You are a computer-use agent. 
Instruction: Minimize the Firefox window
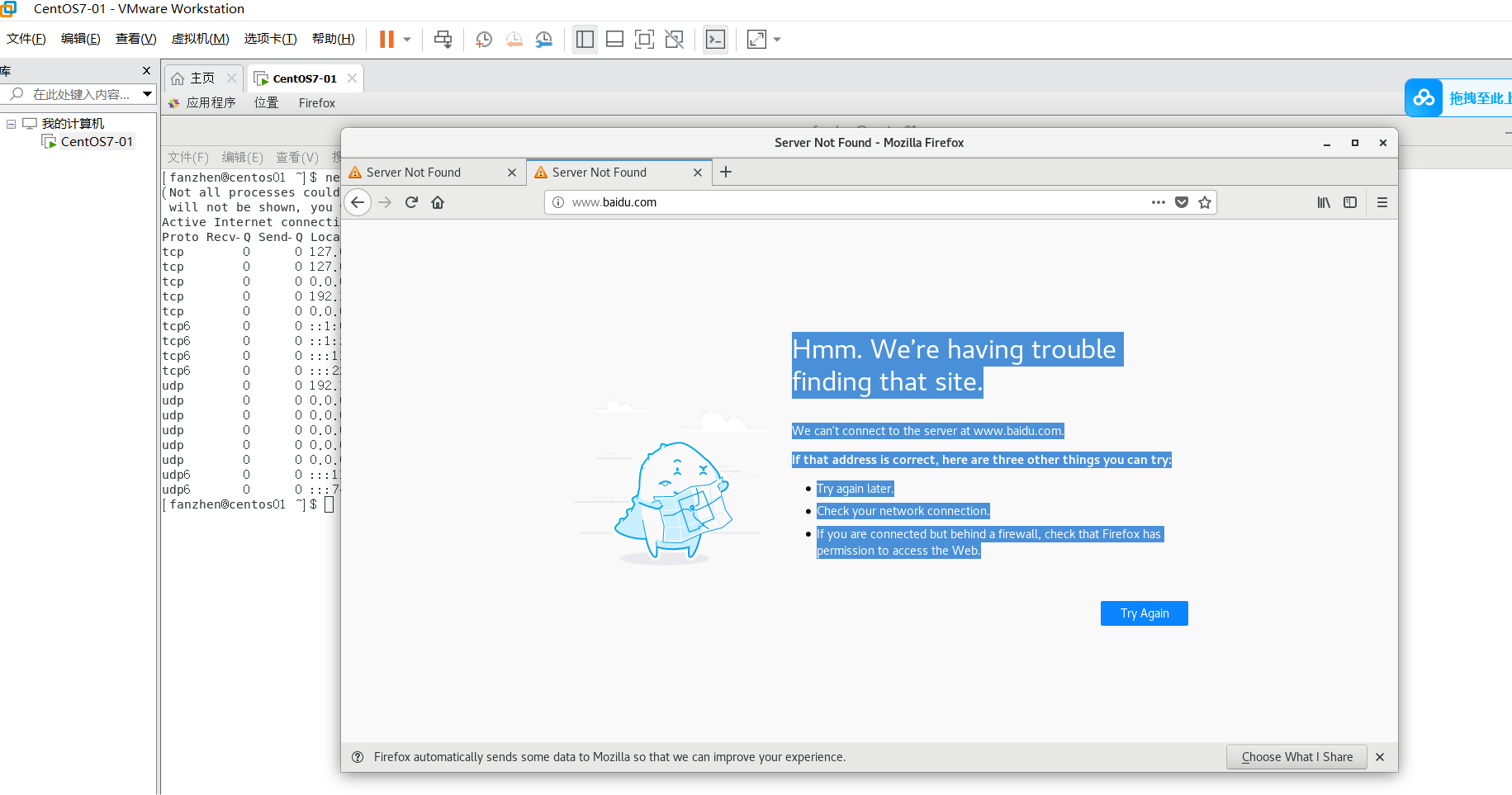tap(1327, 143)
